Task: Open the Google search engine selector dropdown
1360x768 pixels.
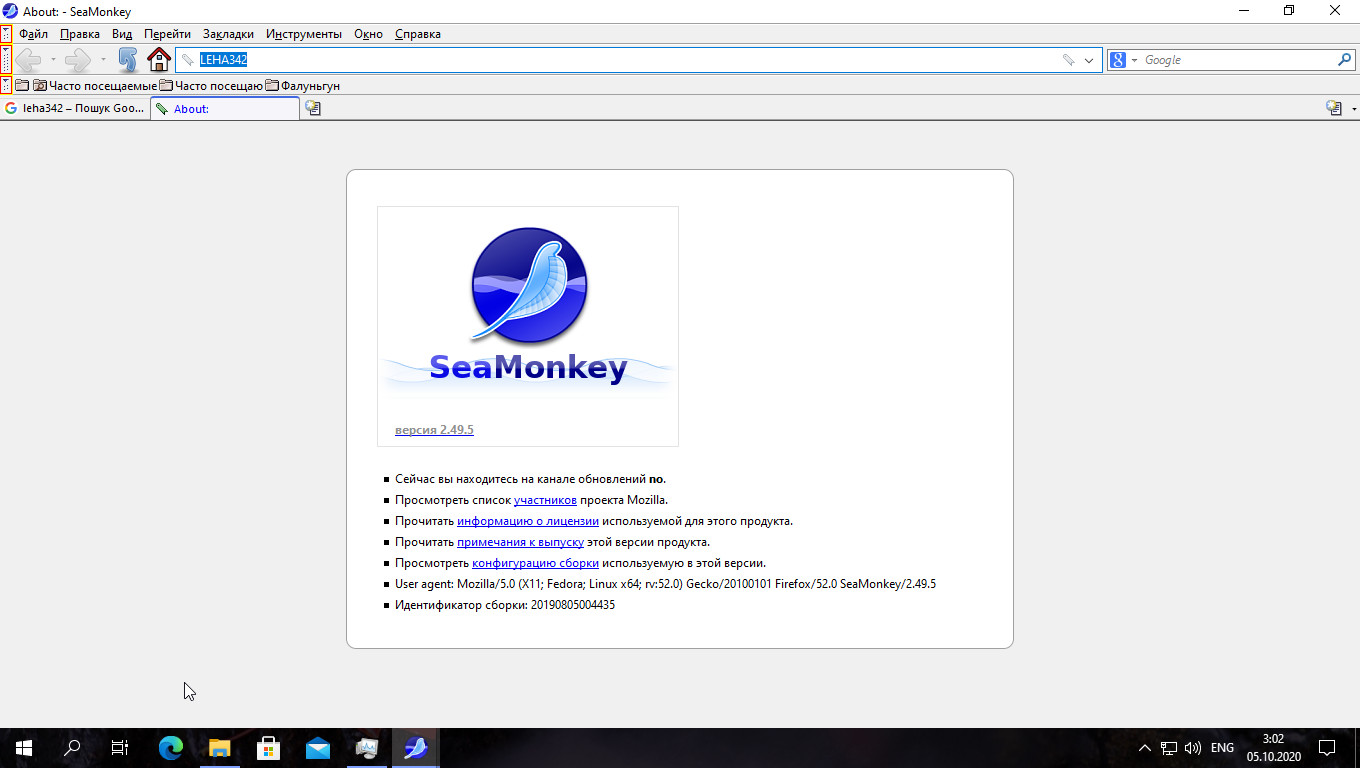Action: pos(1124,60)
